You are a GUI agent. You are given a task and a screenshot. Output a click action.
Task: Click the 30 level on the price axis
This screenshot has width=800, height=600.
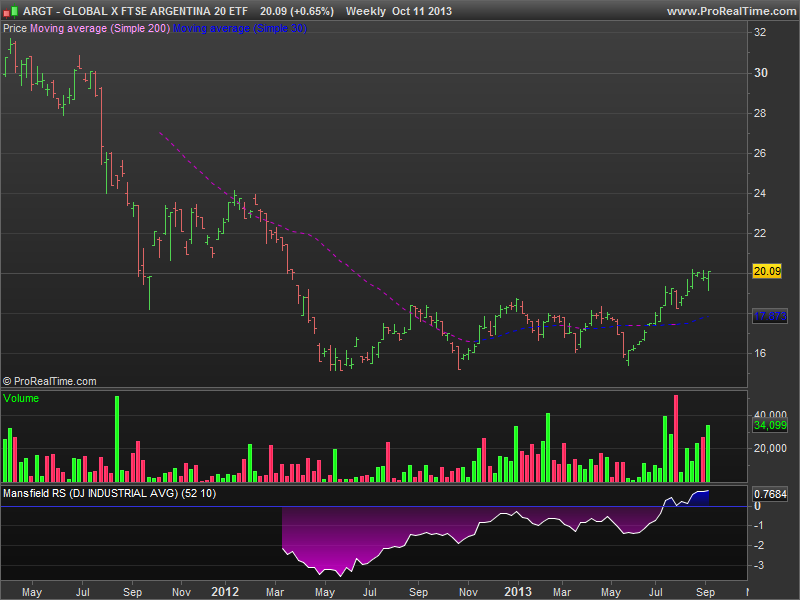(x=760, y=73)
